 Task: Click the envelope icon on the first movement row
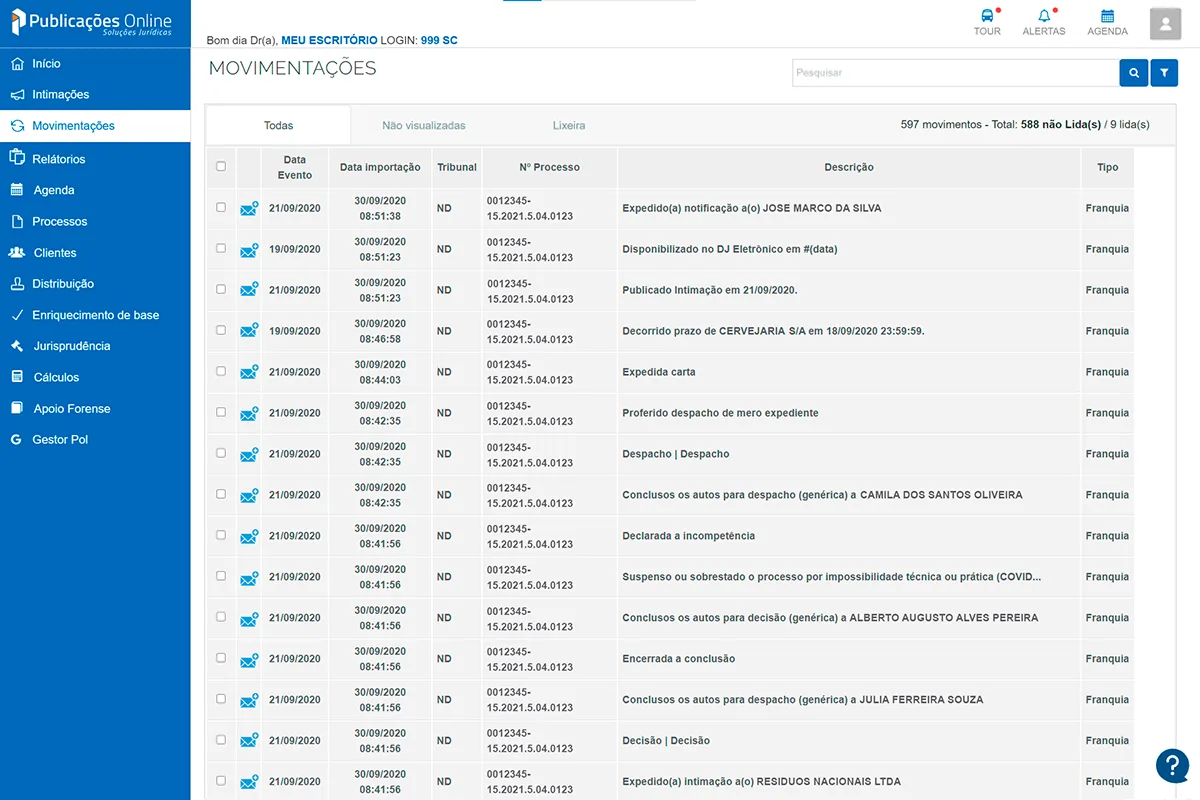(x=248, y=208)
